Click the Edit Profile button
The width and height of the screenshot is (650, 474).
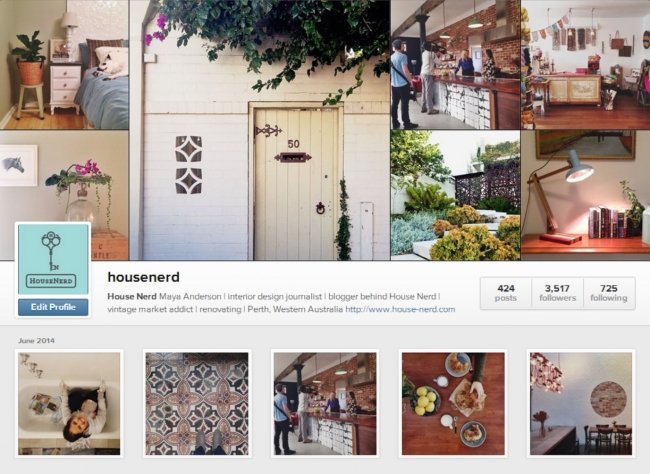click(x=53, y=307)
